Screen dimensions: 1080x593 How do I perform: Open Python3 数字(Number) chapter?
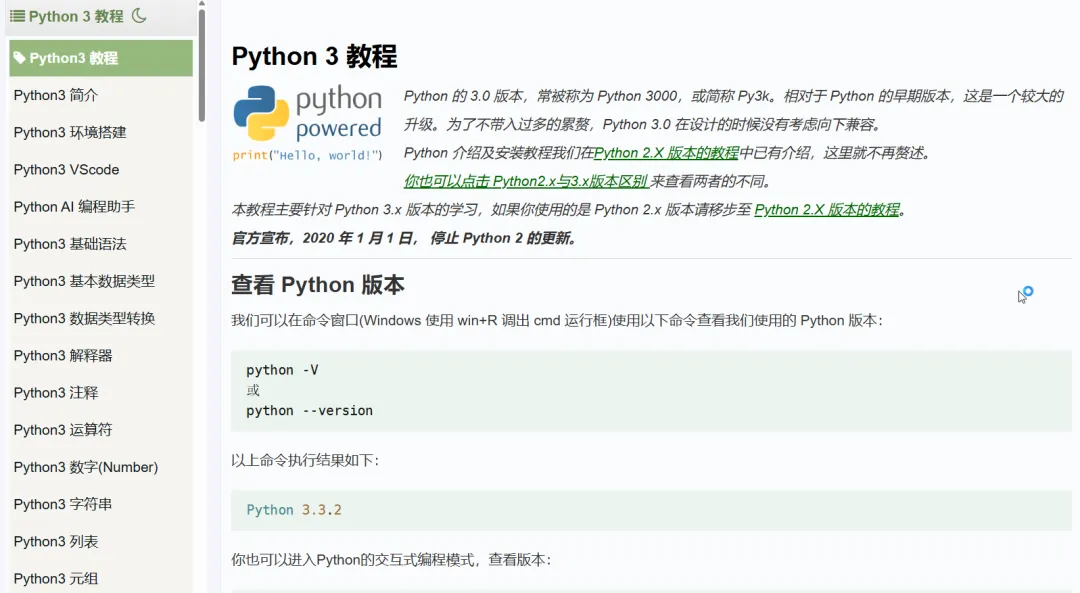tap(86, 467)
